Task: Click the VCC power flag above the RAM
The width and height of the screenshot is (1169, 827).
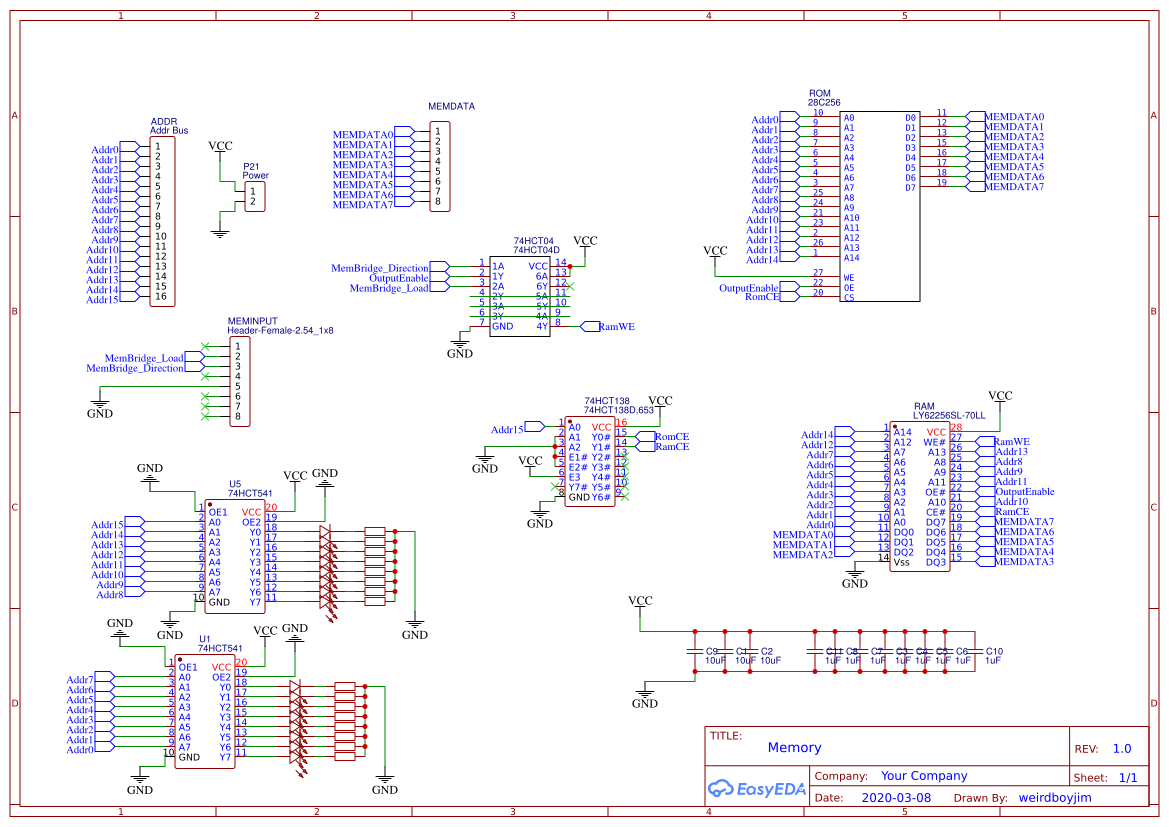Action: pos(1002,399)
